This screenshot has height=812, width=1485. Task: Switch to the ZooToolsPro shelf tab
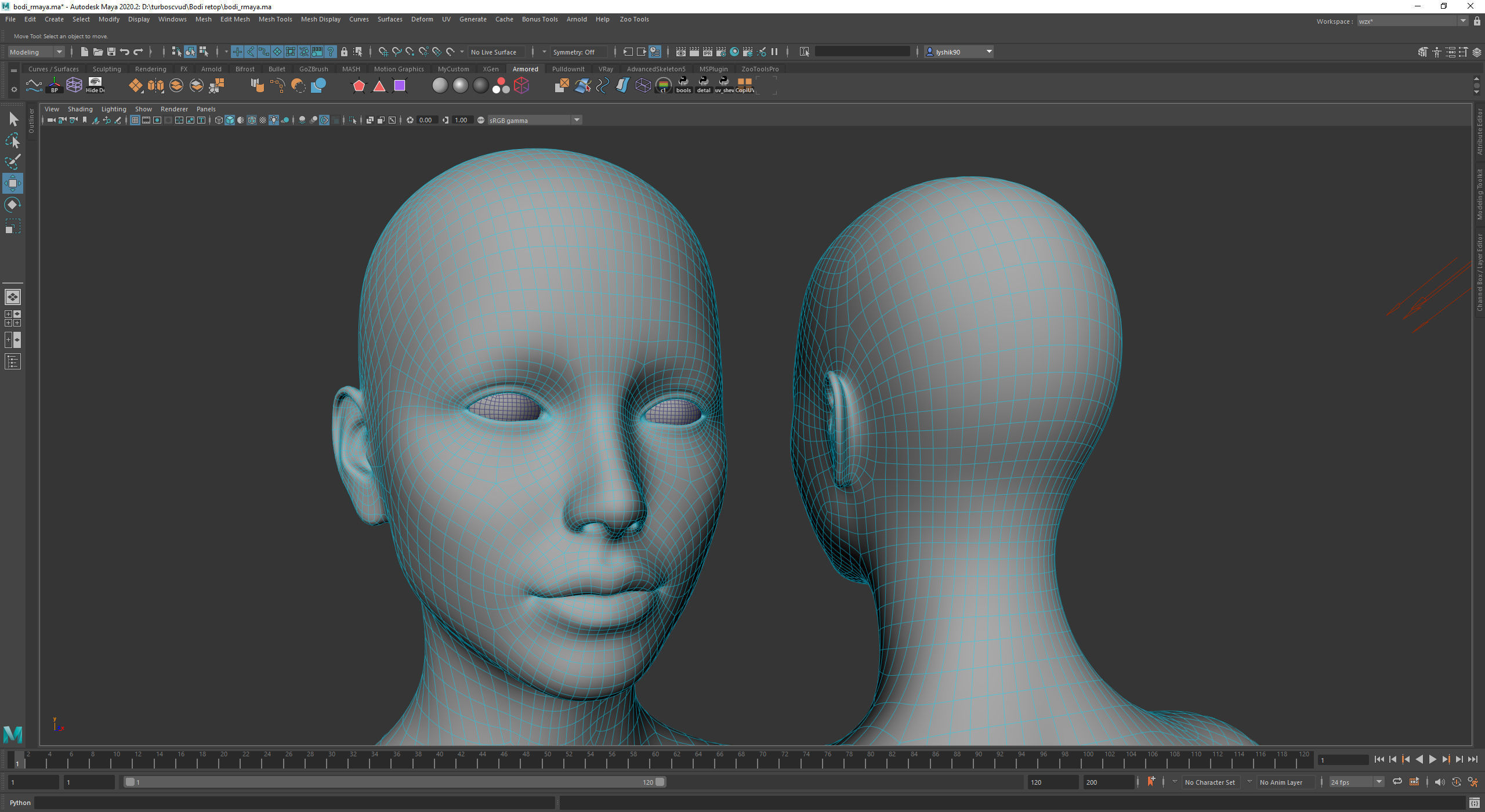[760, 69]
